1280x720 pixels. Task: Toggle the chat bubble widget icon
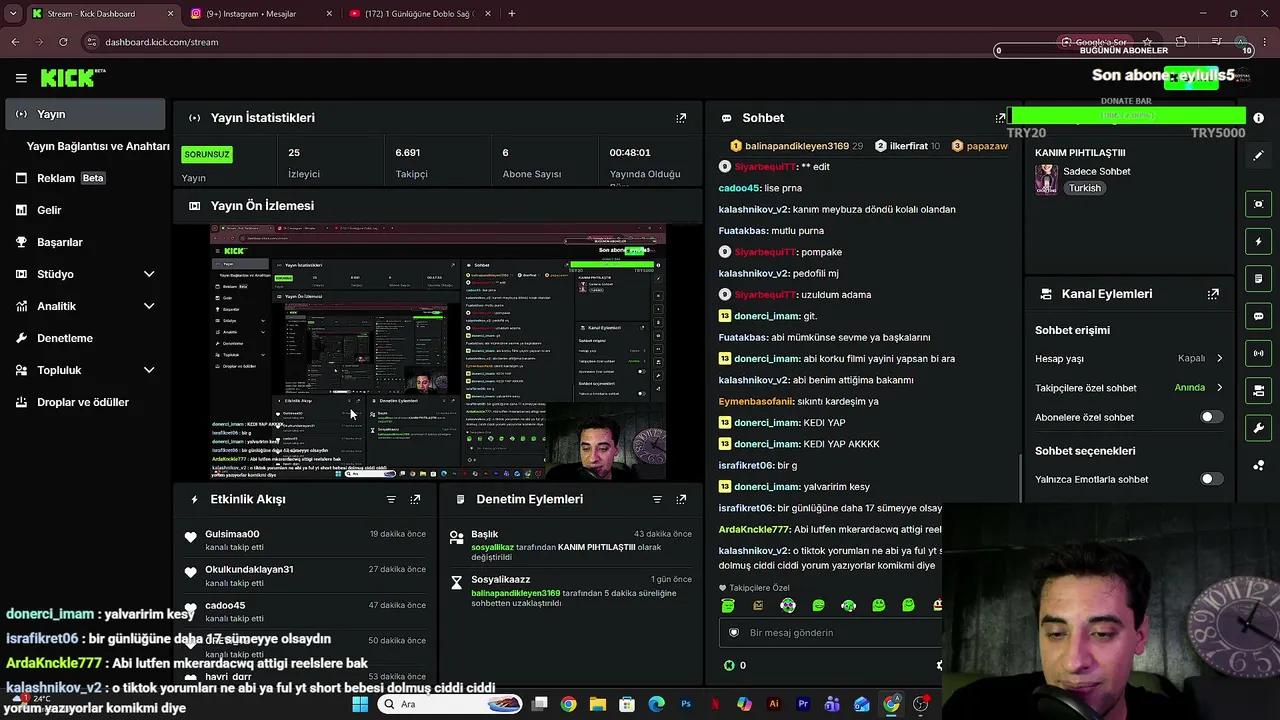point(1258,316)
